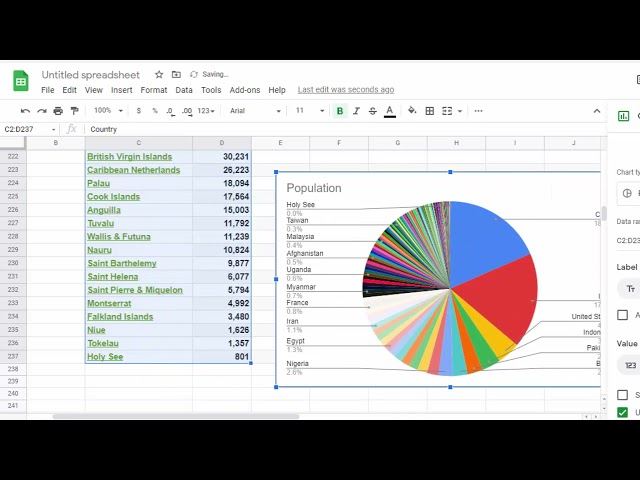
Task: Decrease decimal places icon
Action: [171, 111]
